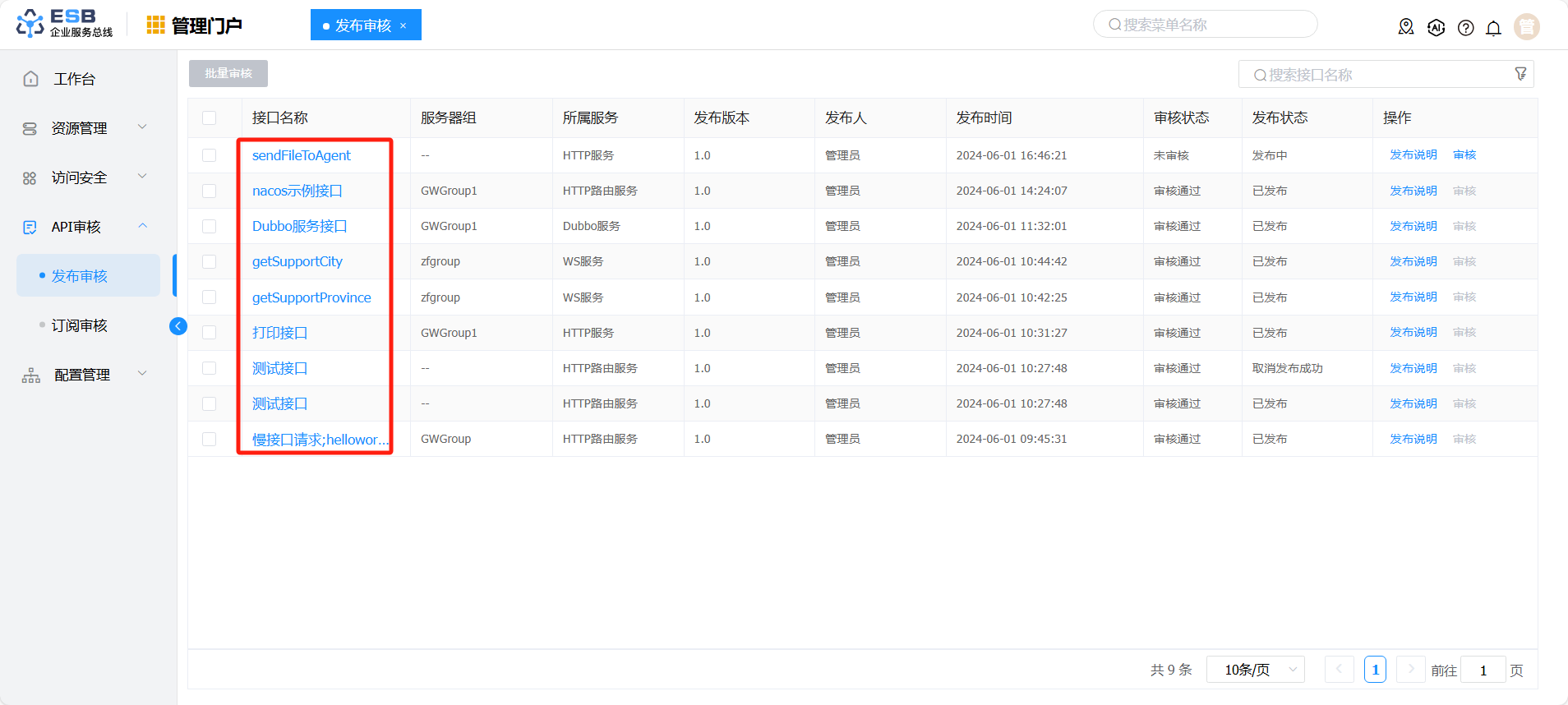Click 审核 for the sendFileToAgent row
Screen dimensions: 1568x705
point(1464,154)
